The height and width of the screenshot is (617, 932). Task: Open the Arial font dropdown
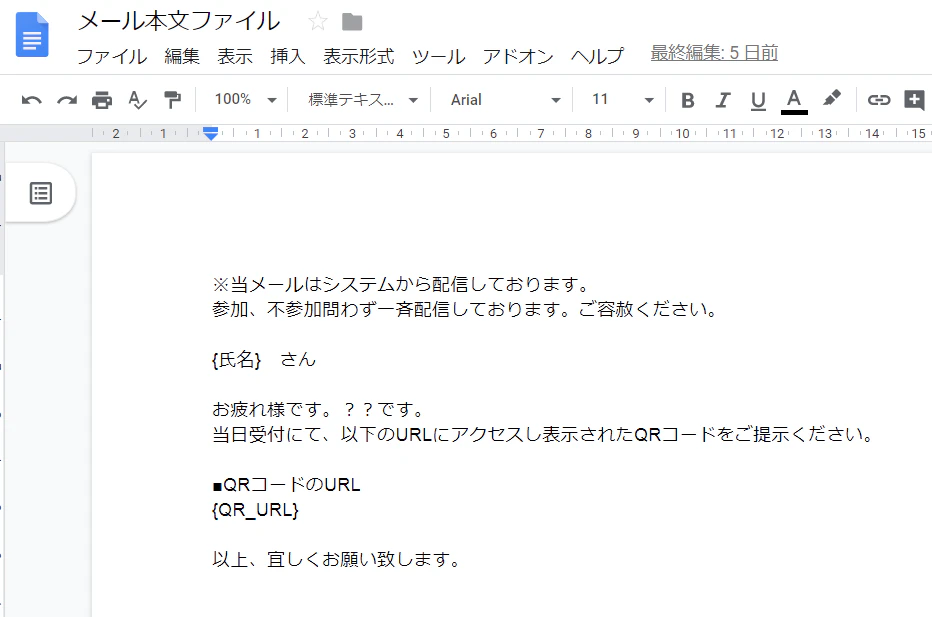coord(505,99)
